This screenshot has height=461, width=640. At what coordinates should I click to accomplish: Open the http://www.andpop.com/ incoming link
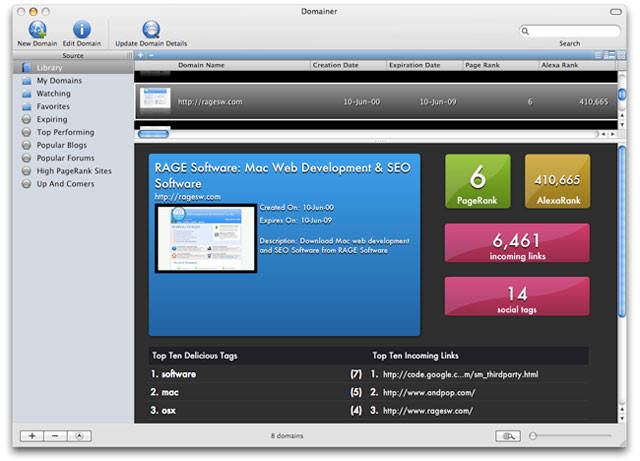(429, 392)
